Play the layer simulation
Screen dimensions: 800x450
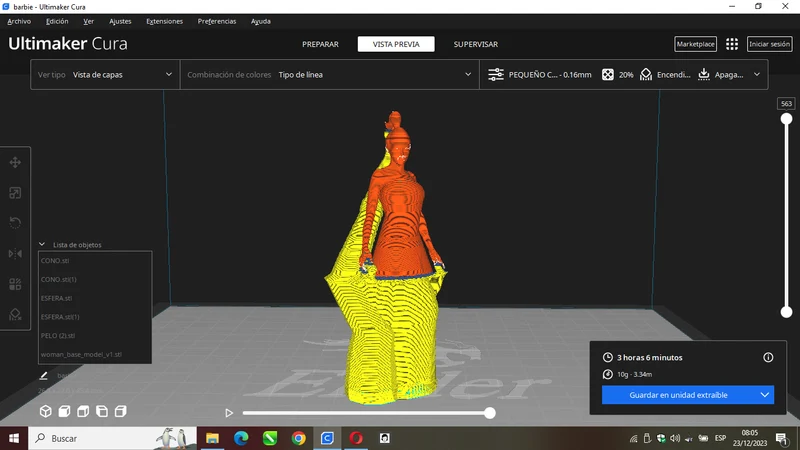tap(229, 413)
